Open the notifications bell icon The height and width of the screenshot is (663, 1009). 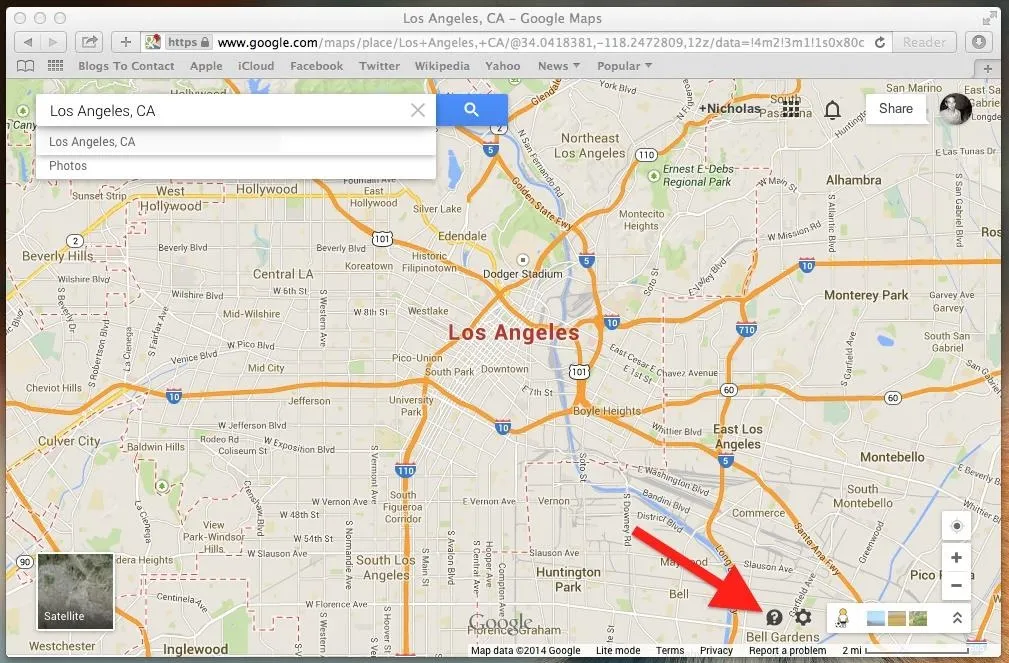click(x=833, y=110)
